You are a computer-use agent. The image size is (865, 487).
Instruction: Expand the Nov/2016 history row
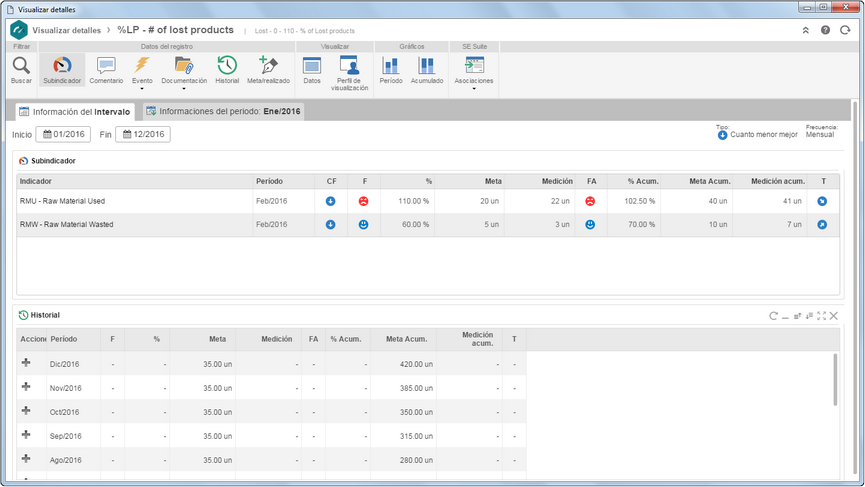(x=26, y=387)
